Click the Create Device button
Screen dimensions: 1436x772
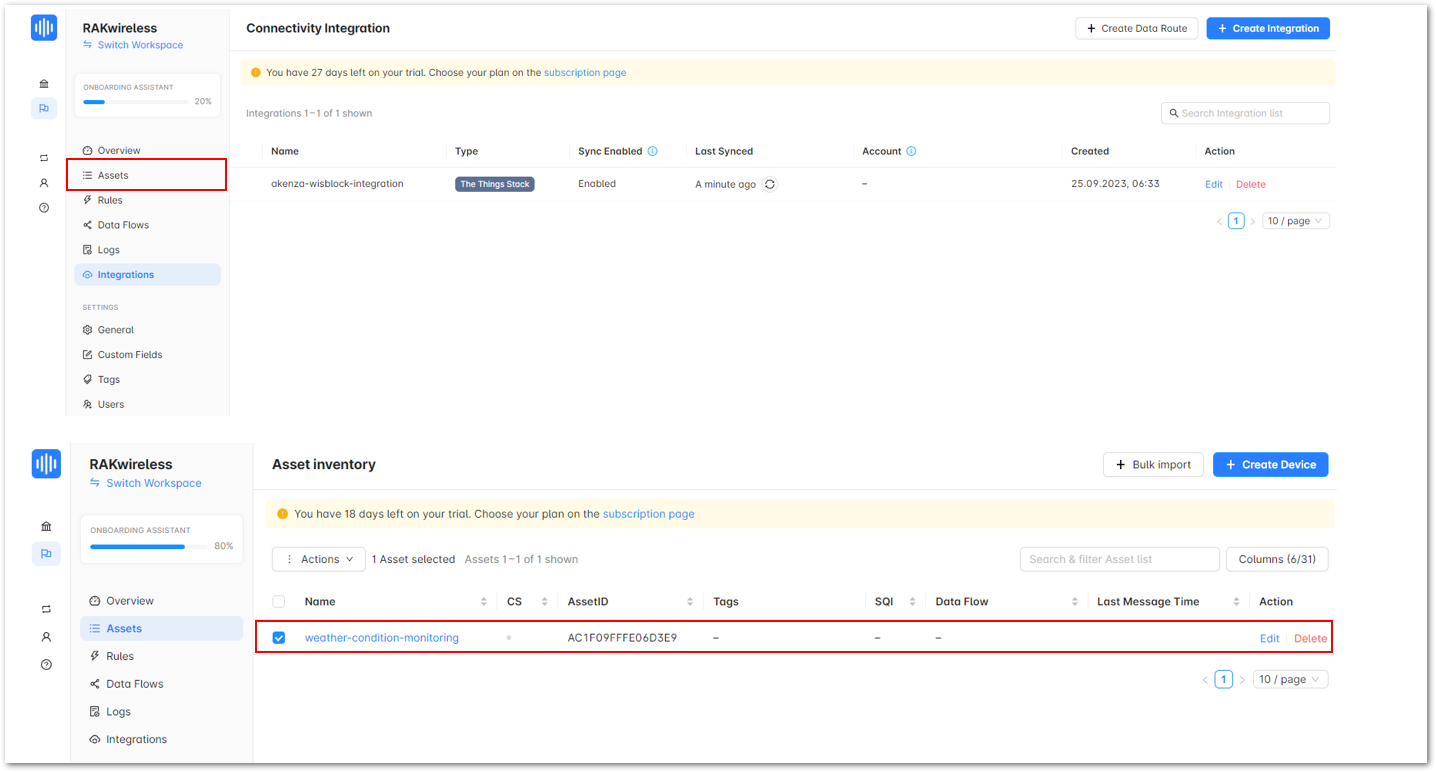1270,464
